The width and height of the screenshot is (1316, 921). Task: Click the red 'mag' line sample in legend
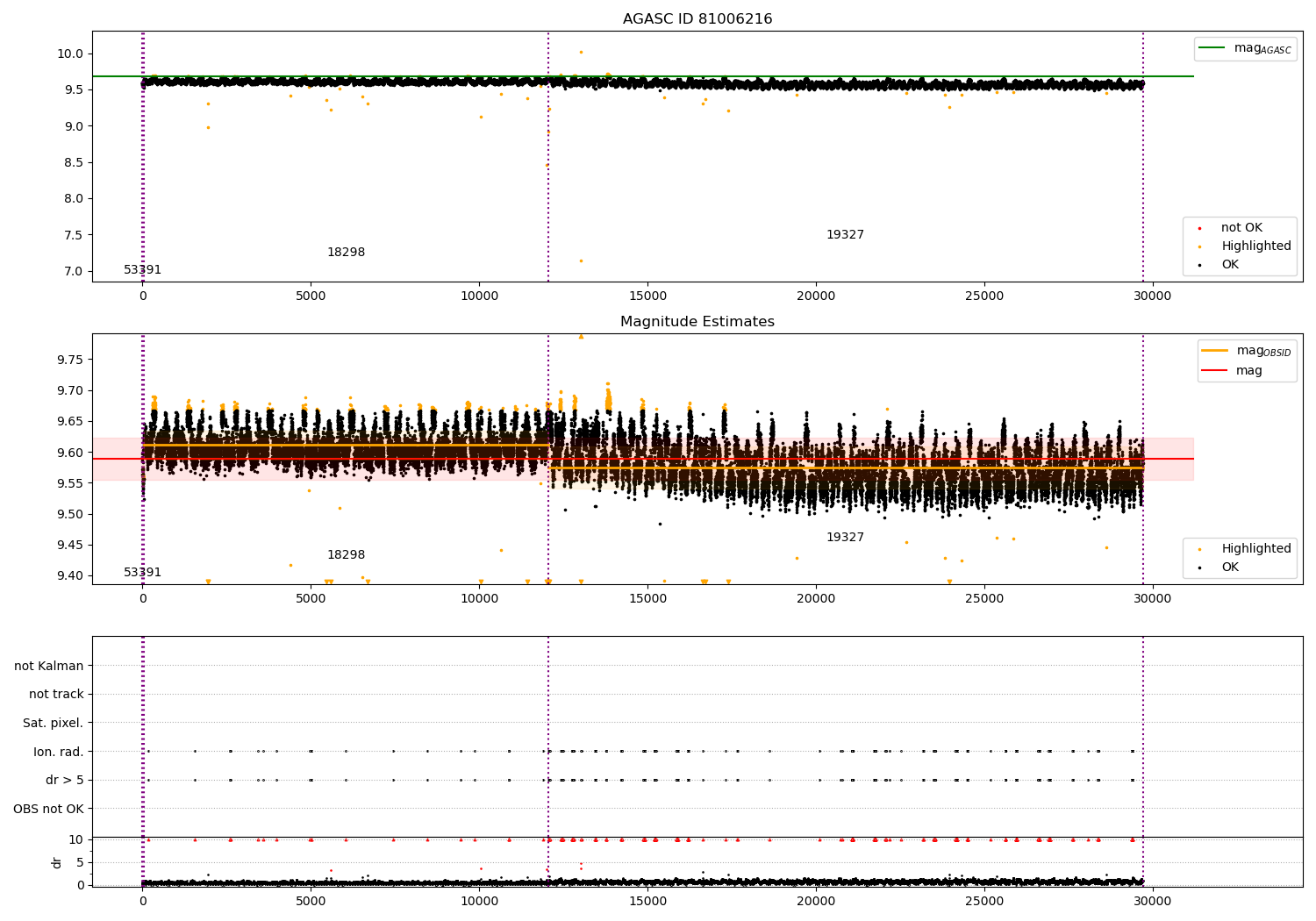coord(1214,371)
